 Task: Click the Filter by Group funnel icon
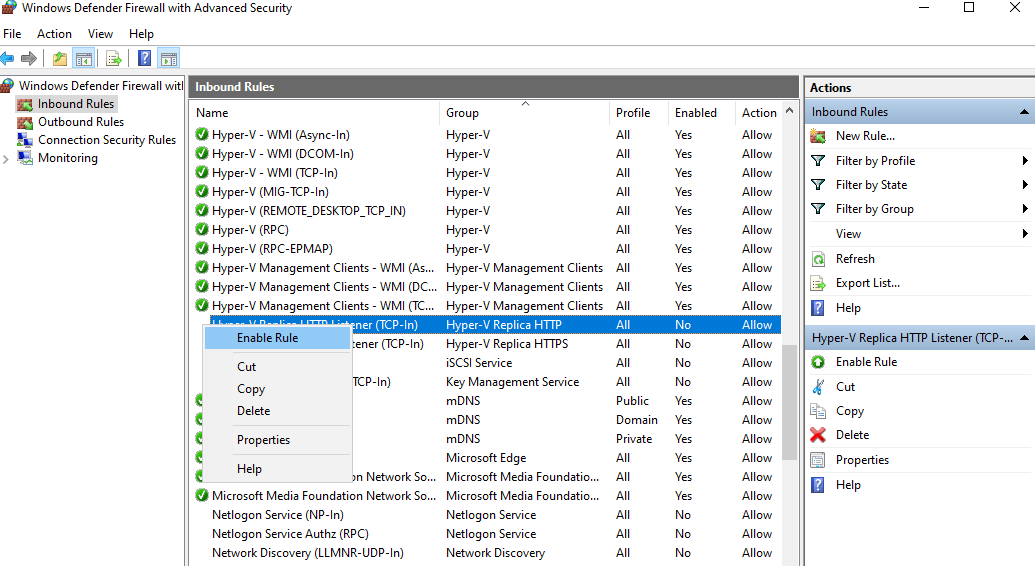click(818, 209)
